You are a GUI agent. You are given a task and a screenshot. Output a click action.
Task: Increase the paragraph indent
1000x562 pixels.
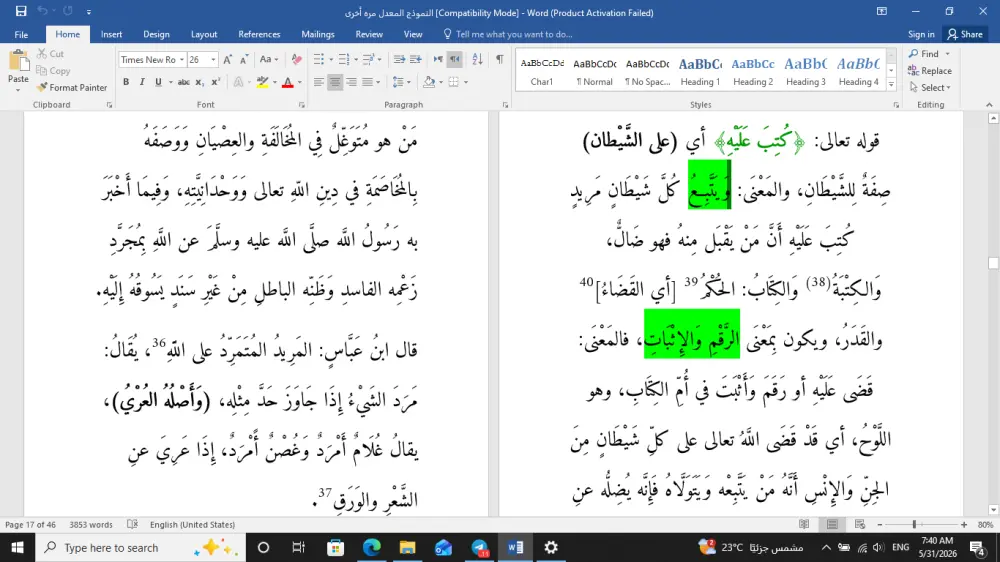[x=415, y=59]
